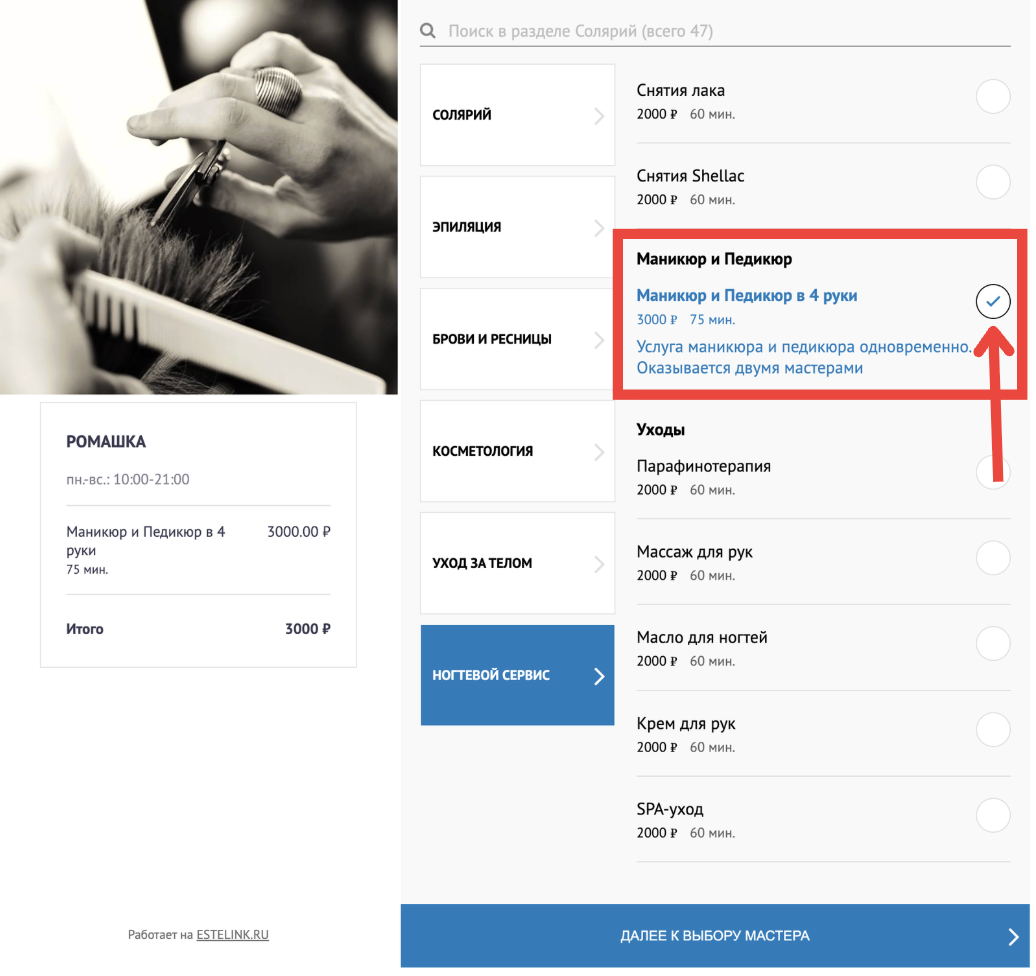Tick the Массаж для рук service
Screen dimensions: 1036x976
click(x=992, y=558)
